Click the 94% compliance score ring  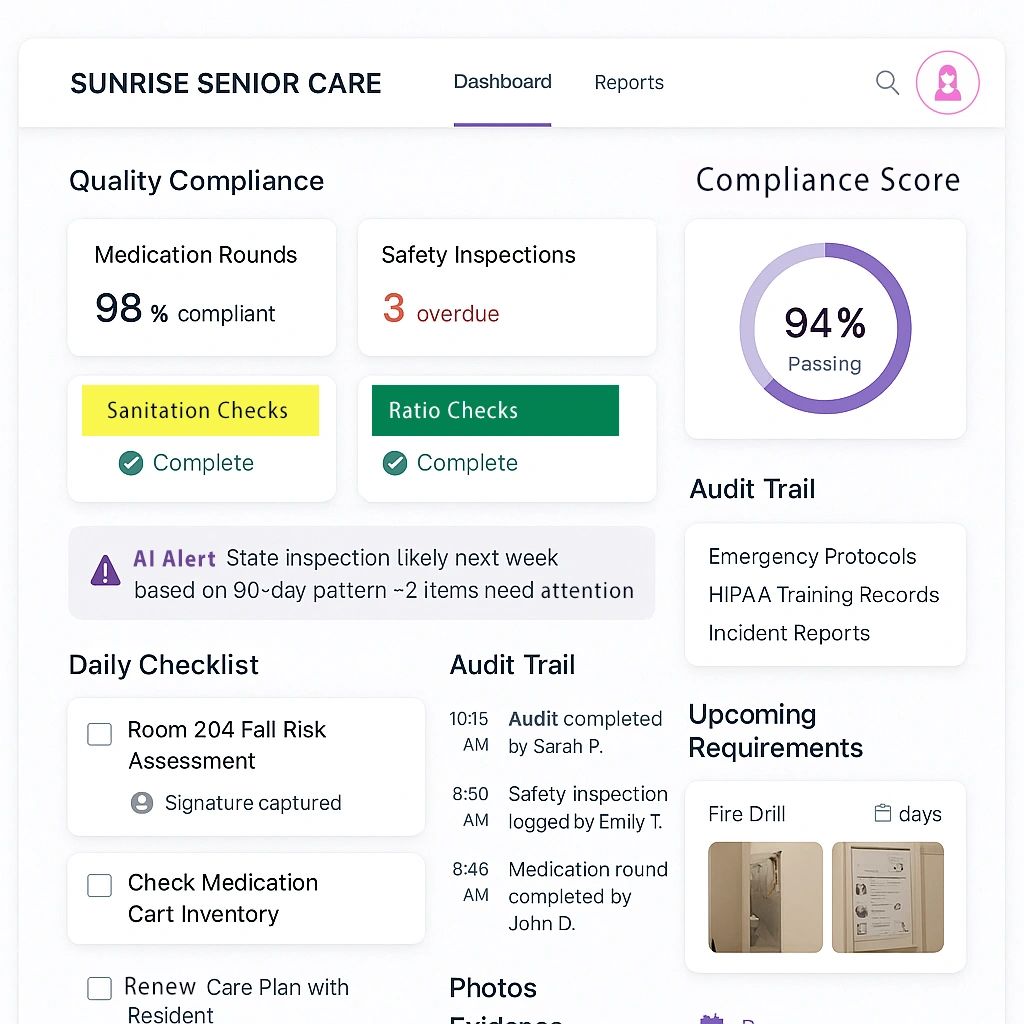[x=825, y=328]
